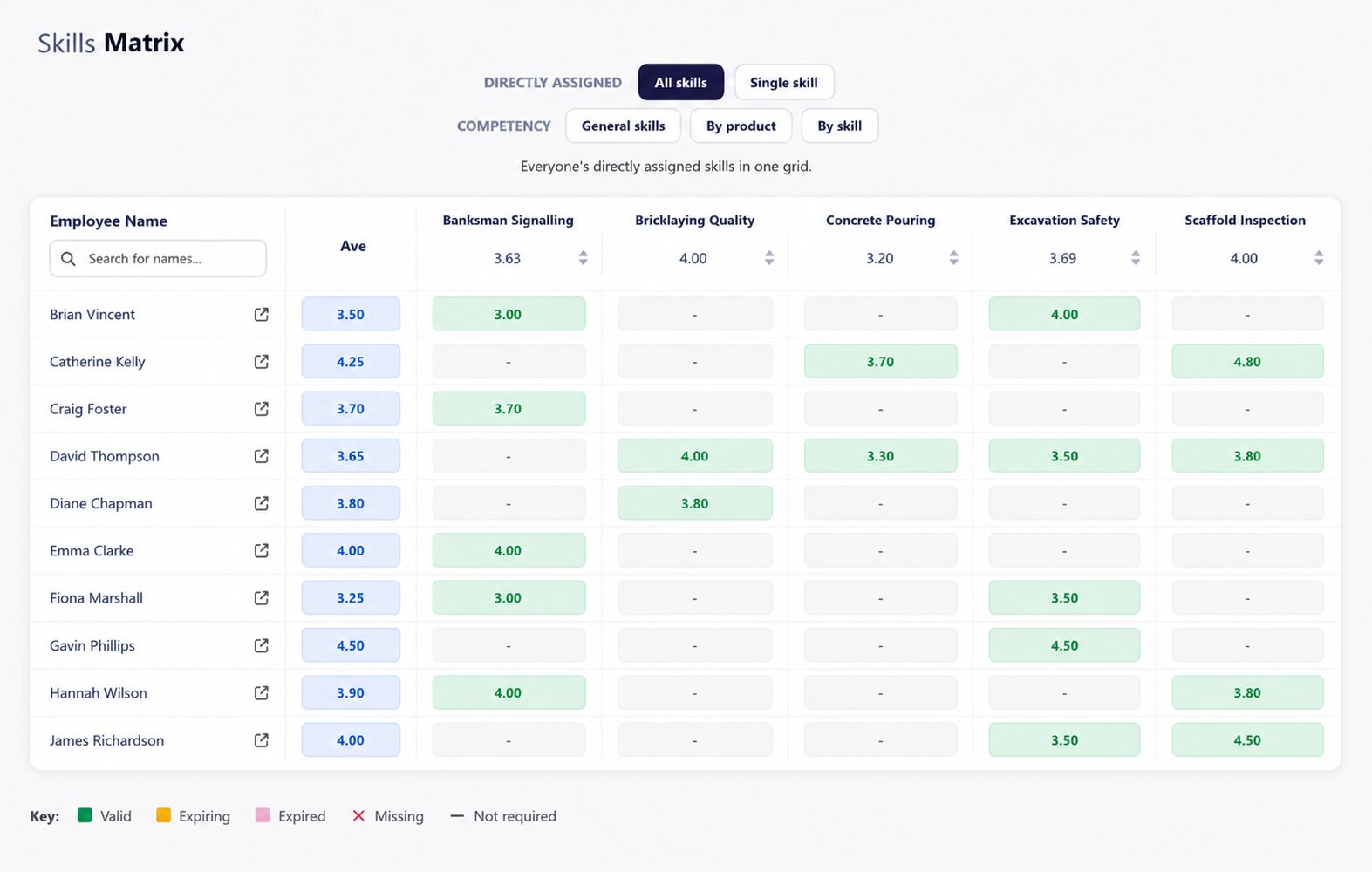The width and height of the screenshot is (1372, 872).
Task: Select the By skill tab
Action: 840,126
